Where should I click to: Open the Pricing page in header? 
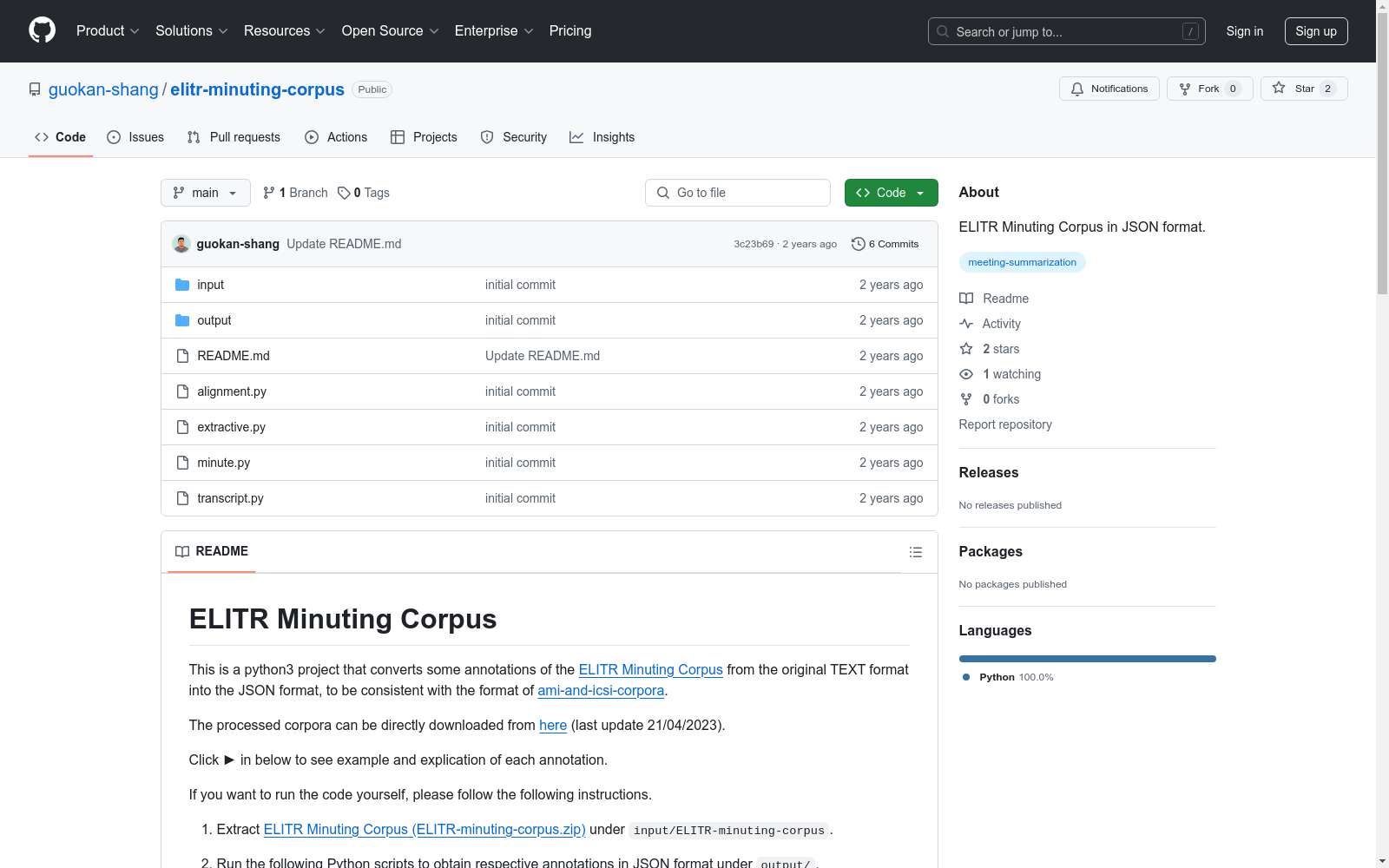(x=570, y=31)
